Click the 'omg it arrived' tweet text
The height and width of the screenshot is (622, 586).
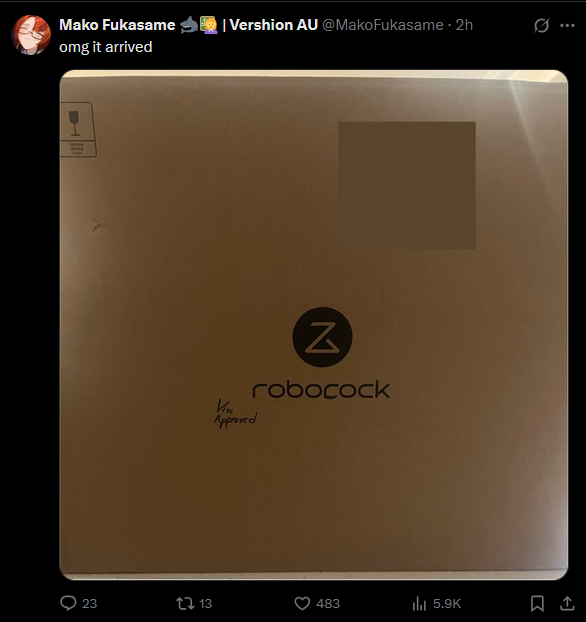(x=106, y=47)
